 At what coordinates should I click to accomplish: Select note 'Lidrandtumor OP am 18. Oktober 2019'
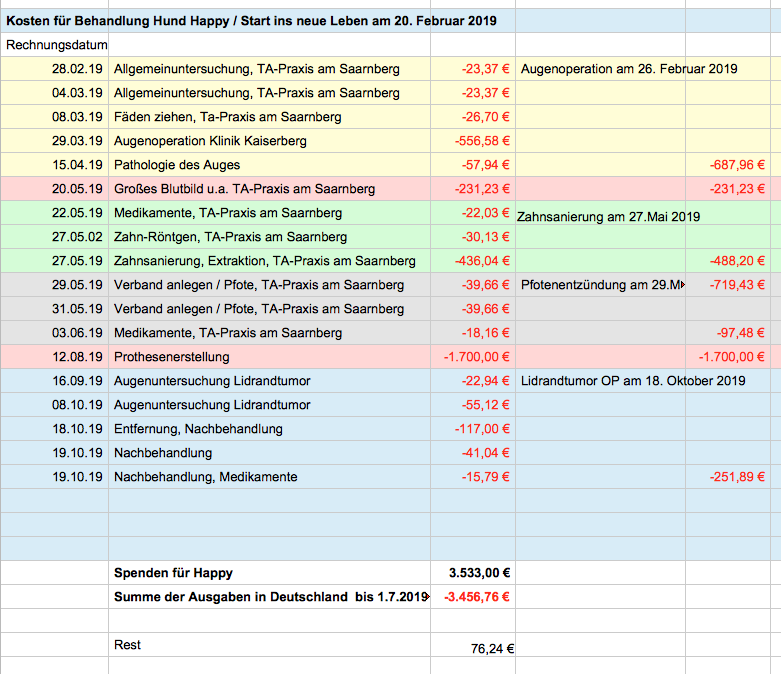[x=633, y=381]
